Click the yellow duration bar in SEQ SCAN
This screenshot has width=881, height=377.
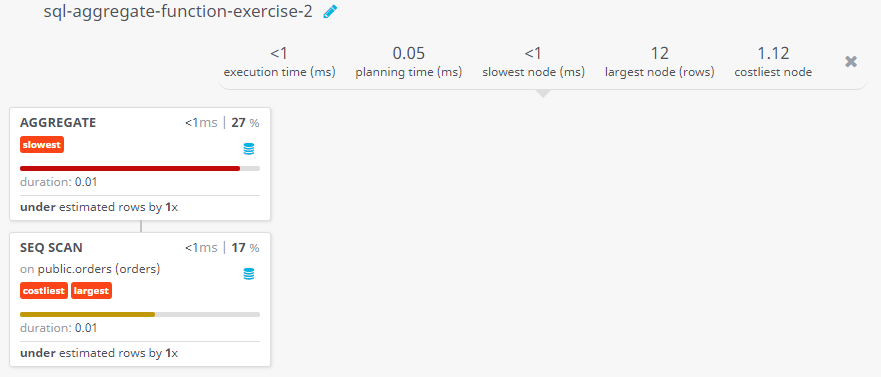(x=88, y=314)
